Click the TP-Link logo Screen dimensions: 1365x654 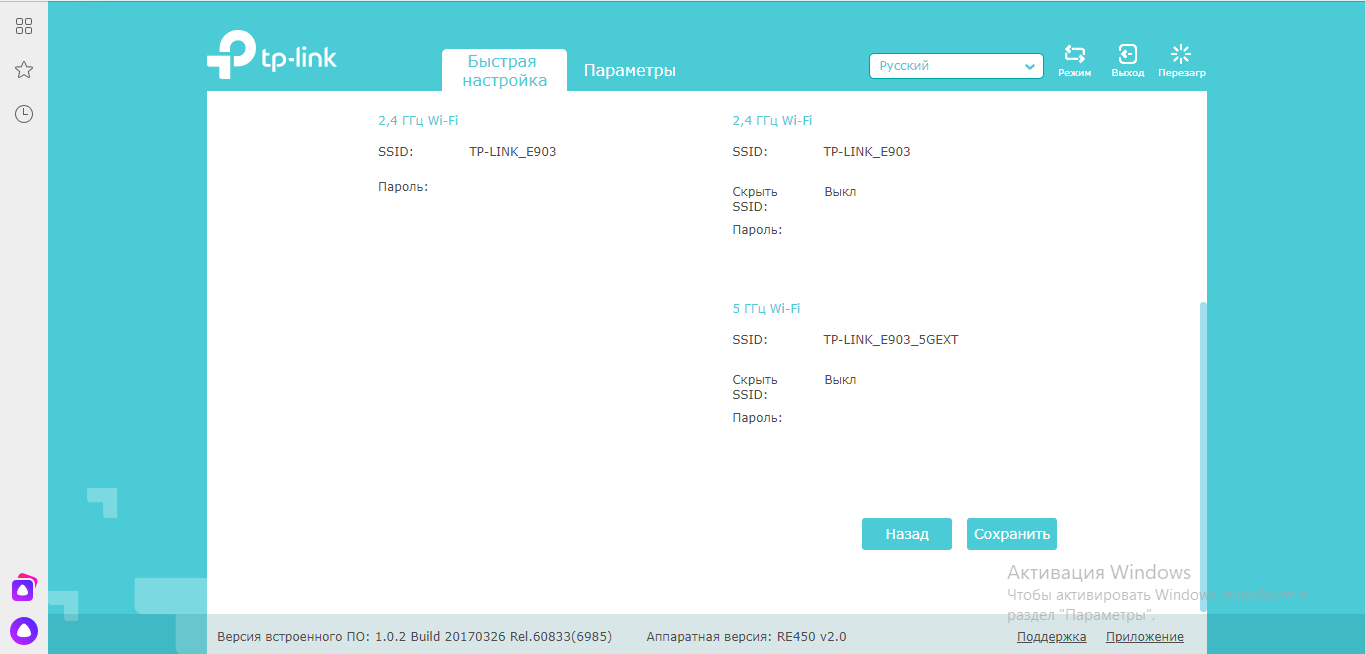(272, 55)
